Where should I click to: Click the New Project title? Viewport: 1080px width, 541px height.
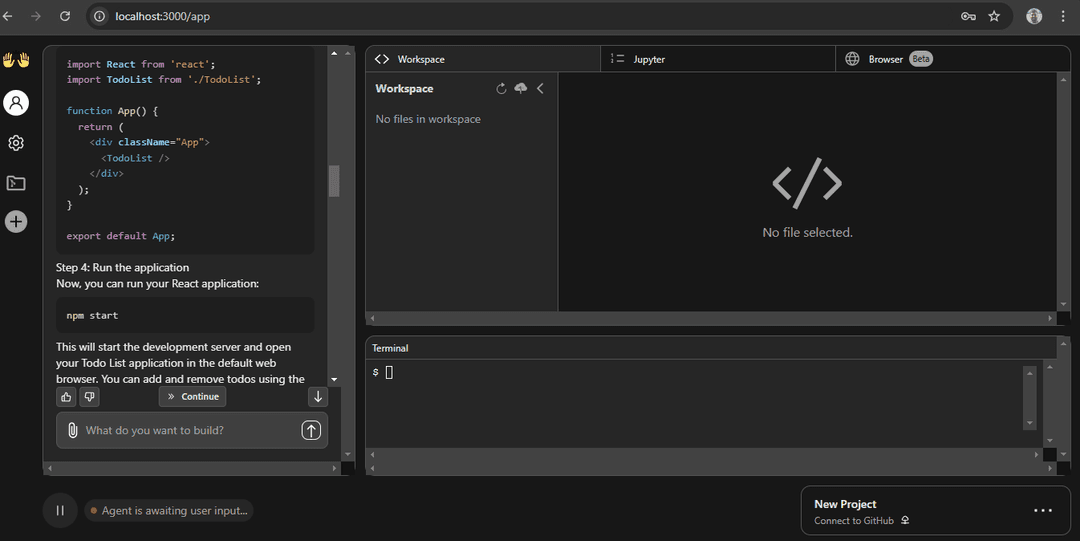tap(845, 504)
